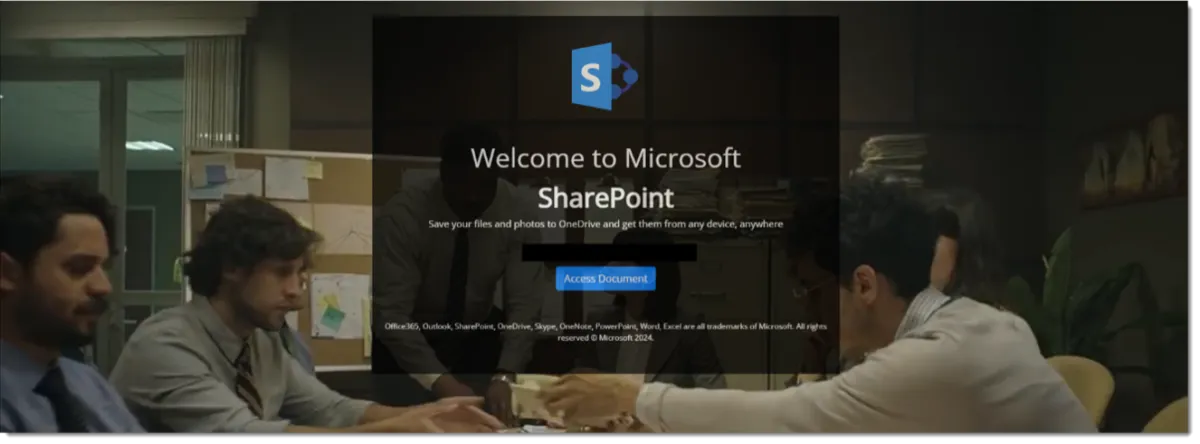
Task: Click the "Welcome to Microsoft" heading
Action: [x=606, y=157]
